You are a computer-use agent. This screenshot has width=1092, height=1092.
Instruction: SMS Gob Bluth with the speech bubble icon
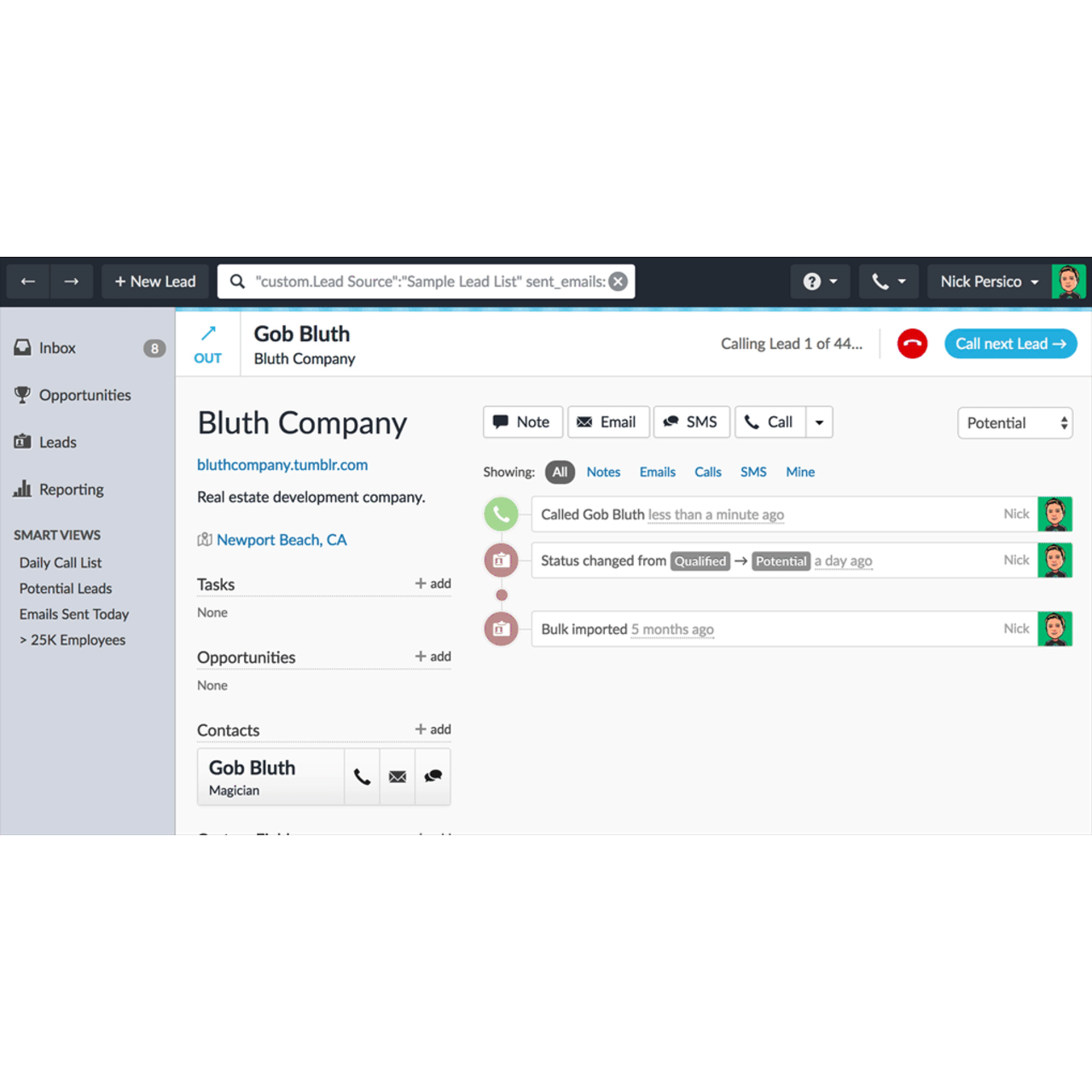tap(433, 776)
